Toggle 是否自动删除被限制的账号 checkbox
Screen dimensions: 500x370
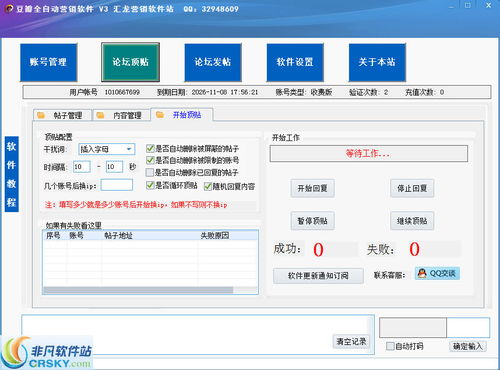(x=150, y=160)
